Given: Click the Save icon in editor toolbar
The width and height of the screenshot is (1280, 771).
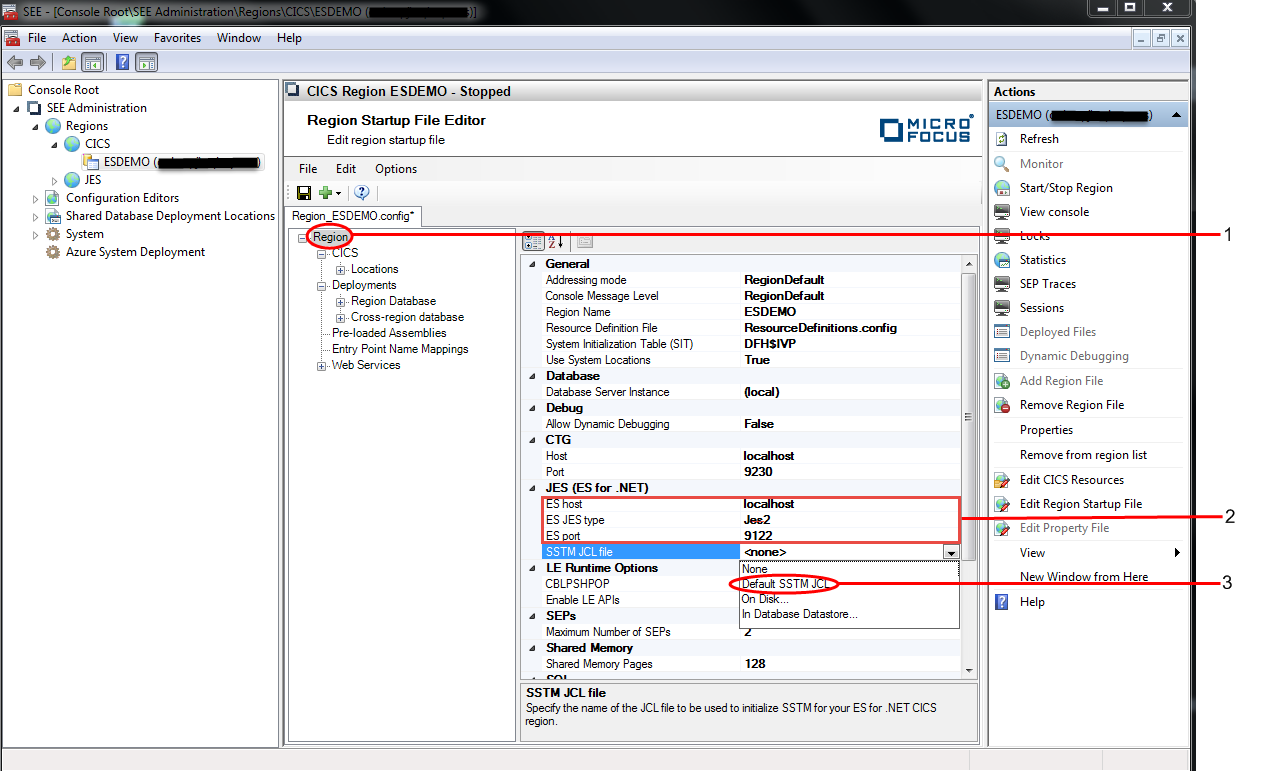Looking at the screenshot, I should [304, 193].
